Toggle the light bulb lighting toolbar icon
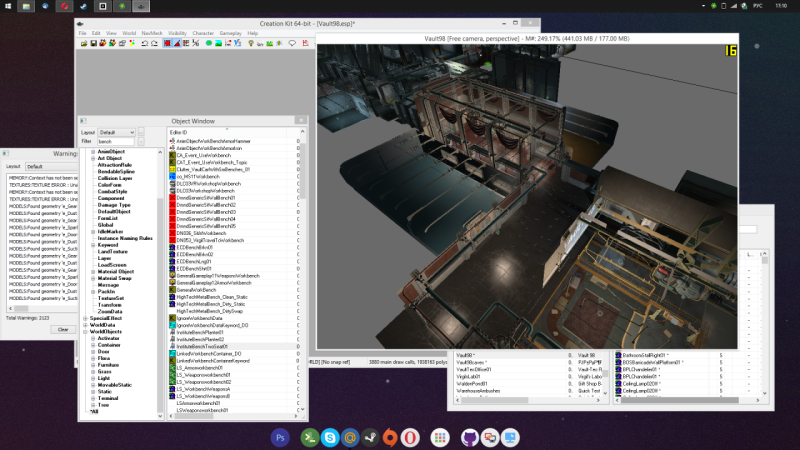This screenshot has width=800, height=450. [x=251, y=43]
